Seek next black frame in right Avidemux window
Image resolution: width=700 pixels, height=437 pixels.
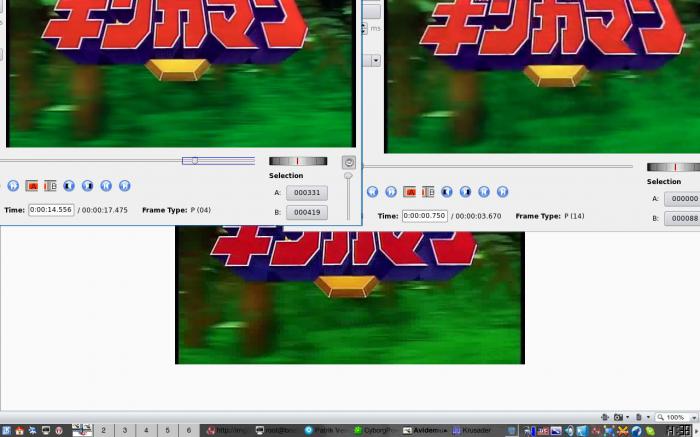(x=466, y=192)
